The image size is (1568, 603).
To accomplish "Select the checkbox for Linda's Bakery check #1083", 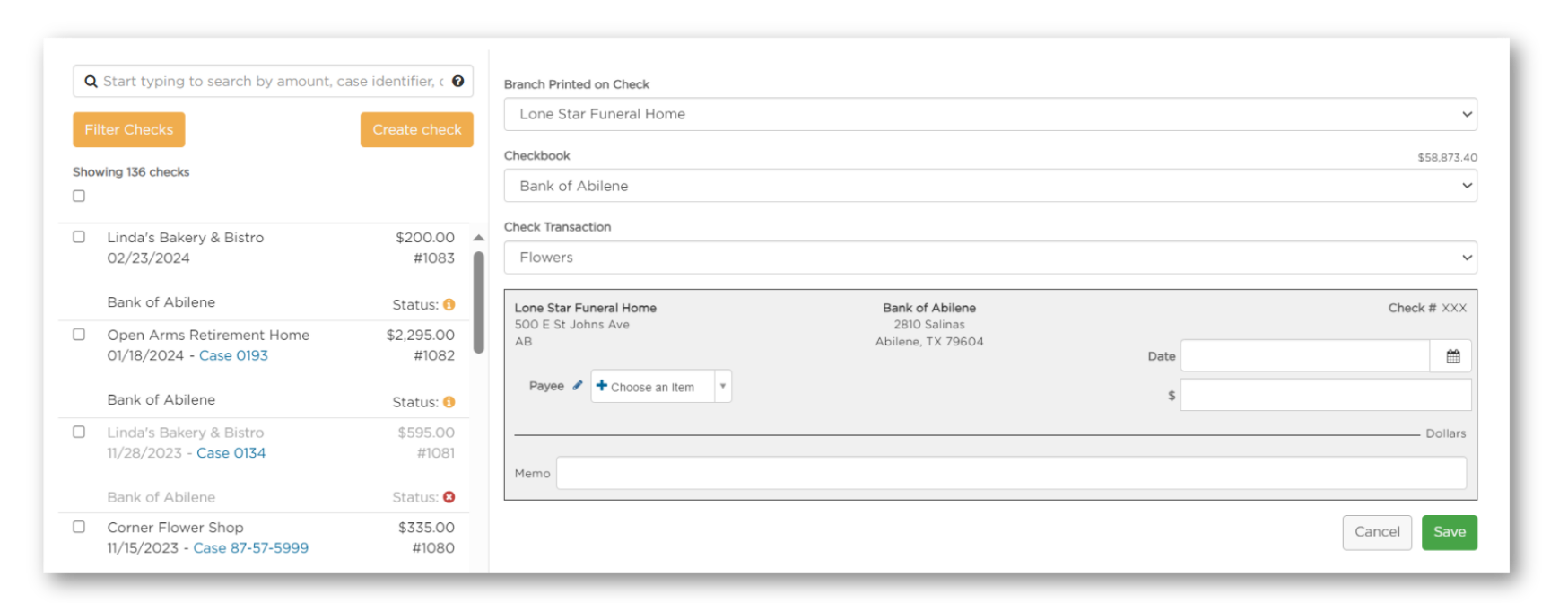I will (78, 237).
